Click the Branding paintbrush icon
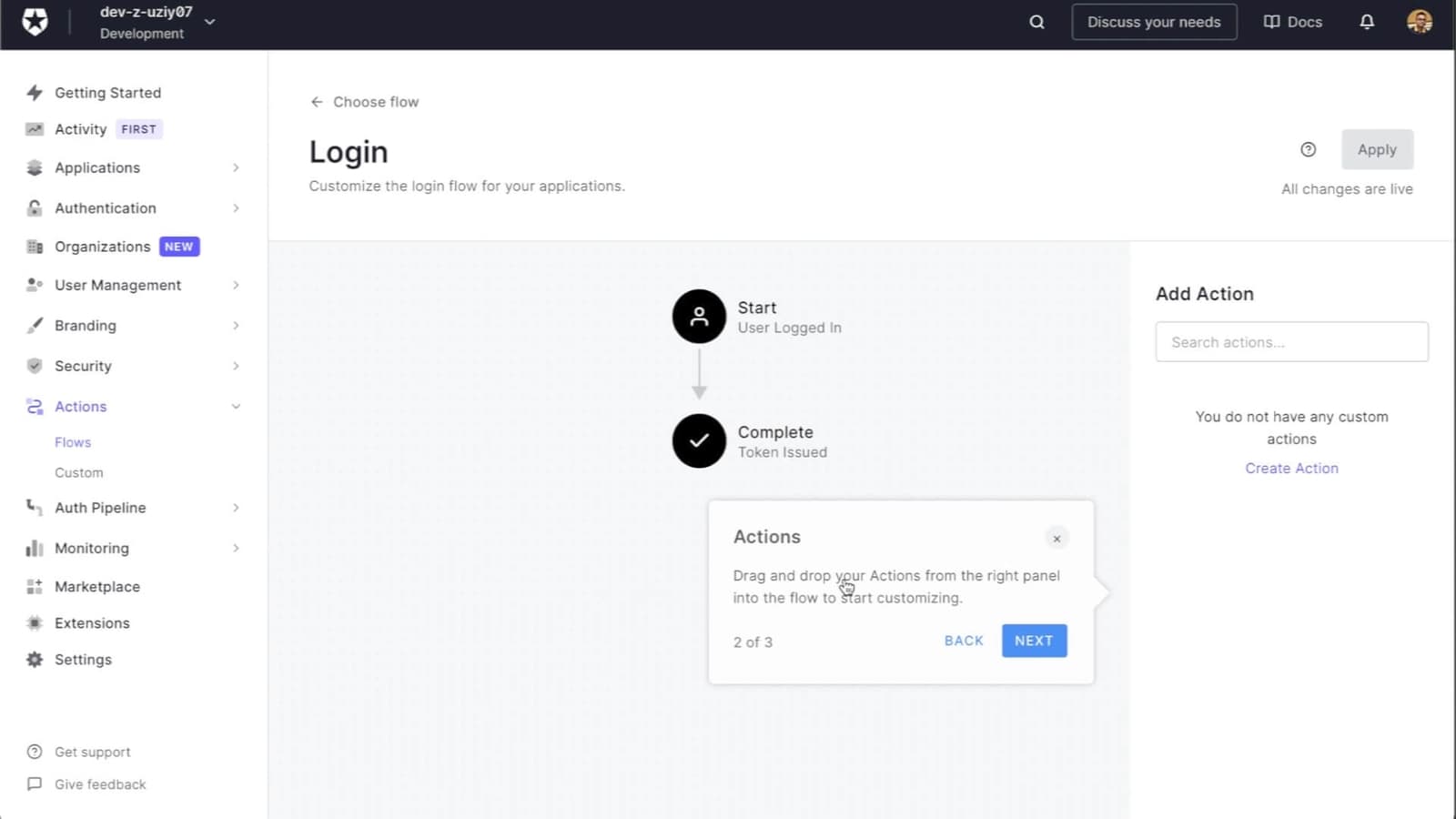 coord(34,325)
